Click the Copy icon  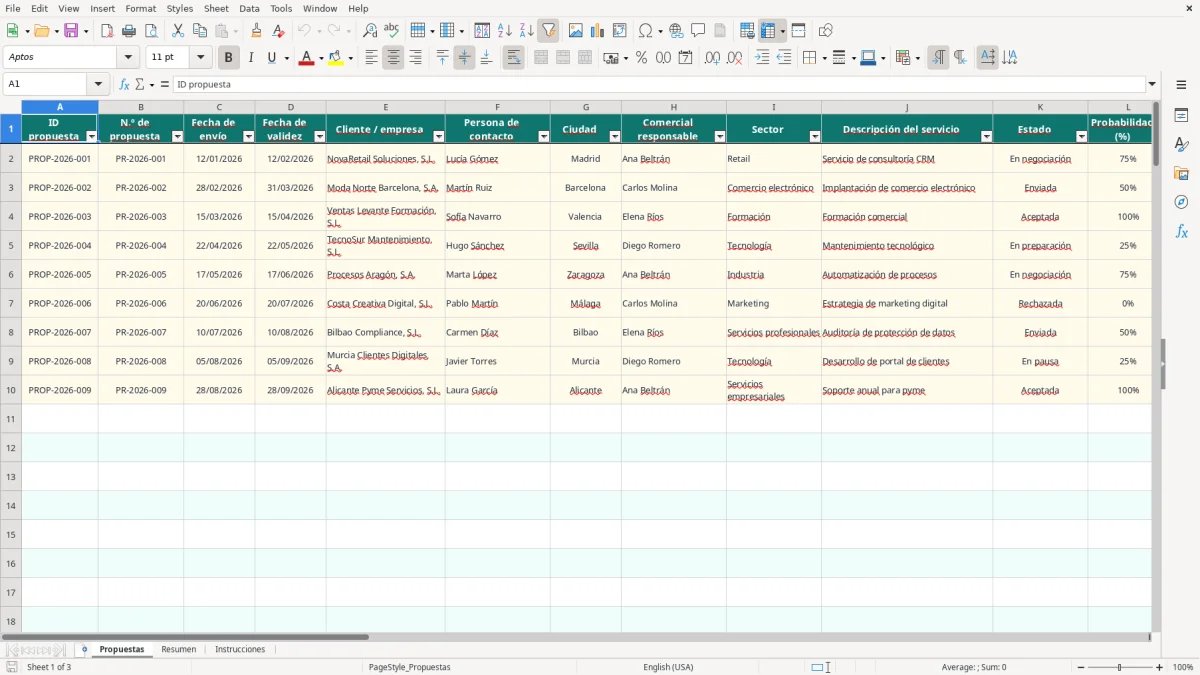[x=200, y=31]
